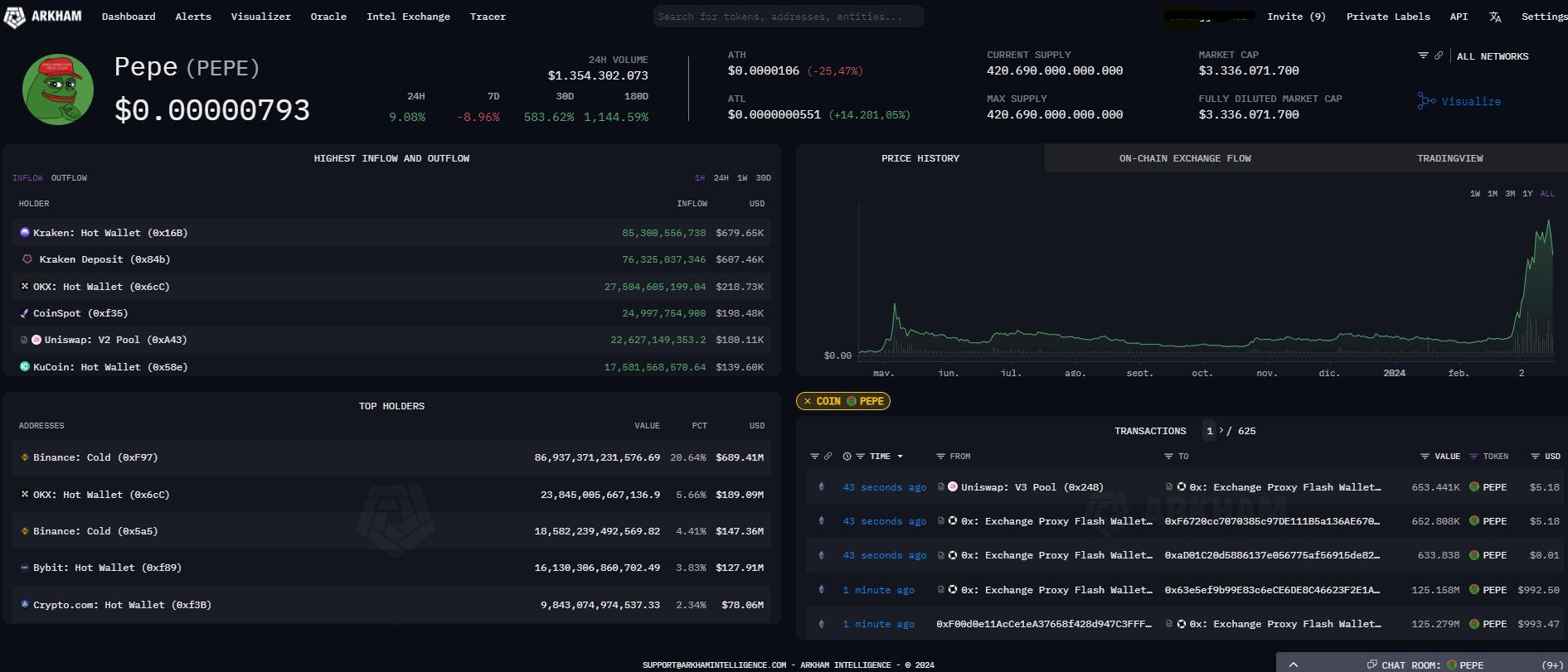Open the language translation selector
Viewport: 1568px width, 672px height.
[1495, 17]
